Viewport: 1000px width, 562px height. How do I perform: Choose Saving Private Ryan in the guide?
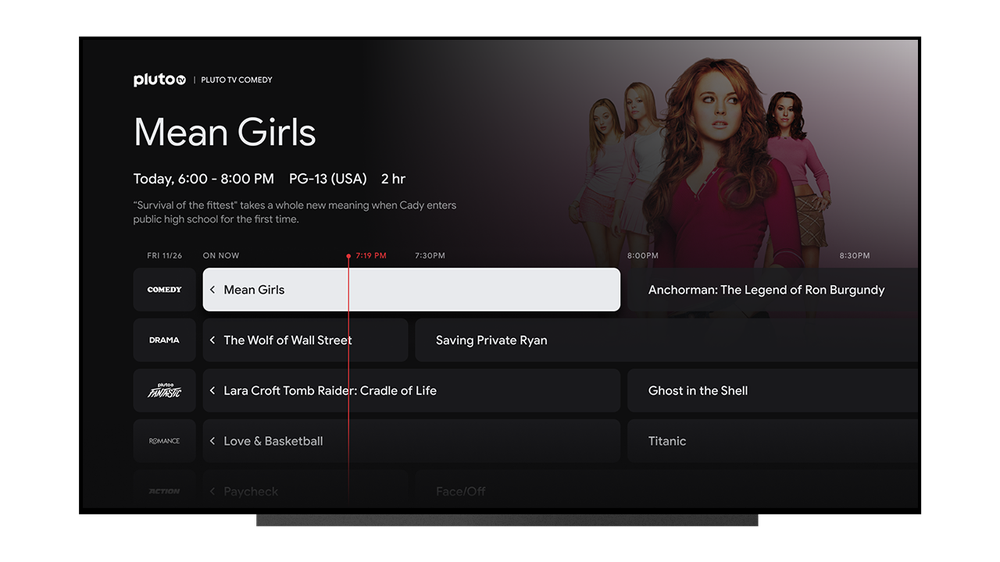491,340
